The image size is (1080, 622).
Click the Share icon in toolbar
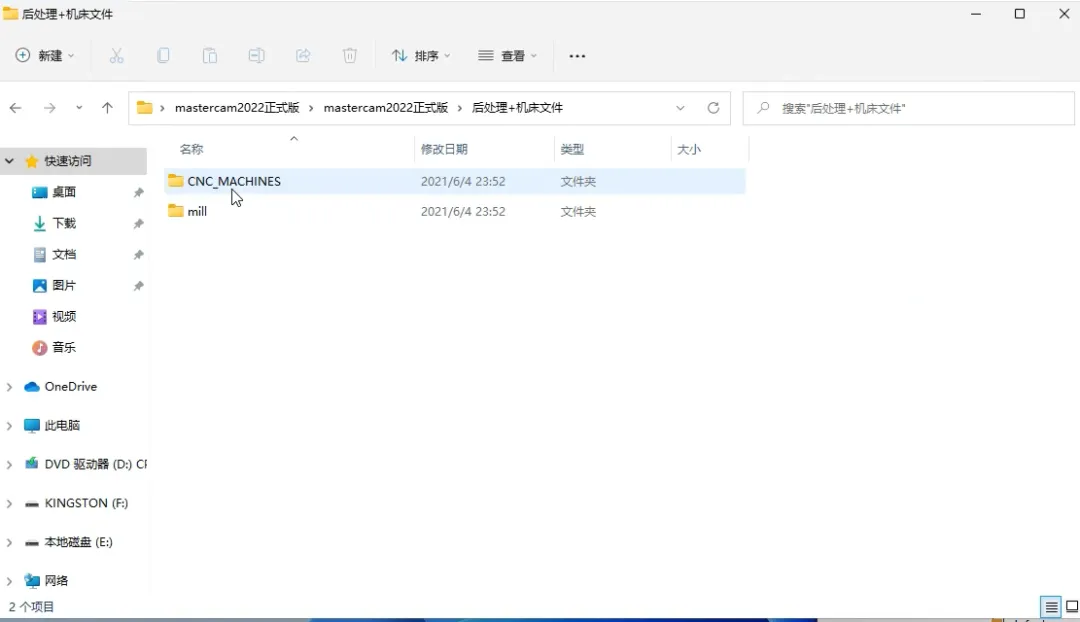pyautogui.click(x=303, y=56)
